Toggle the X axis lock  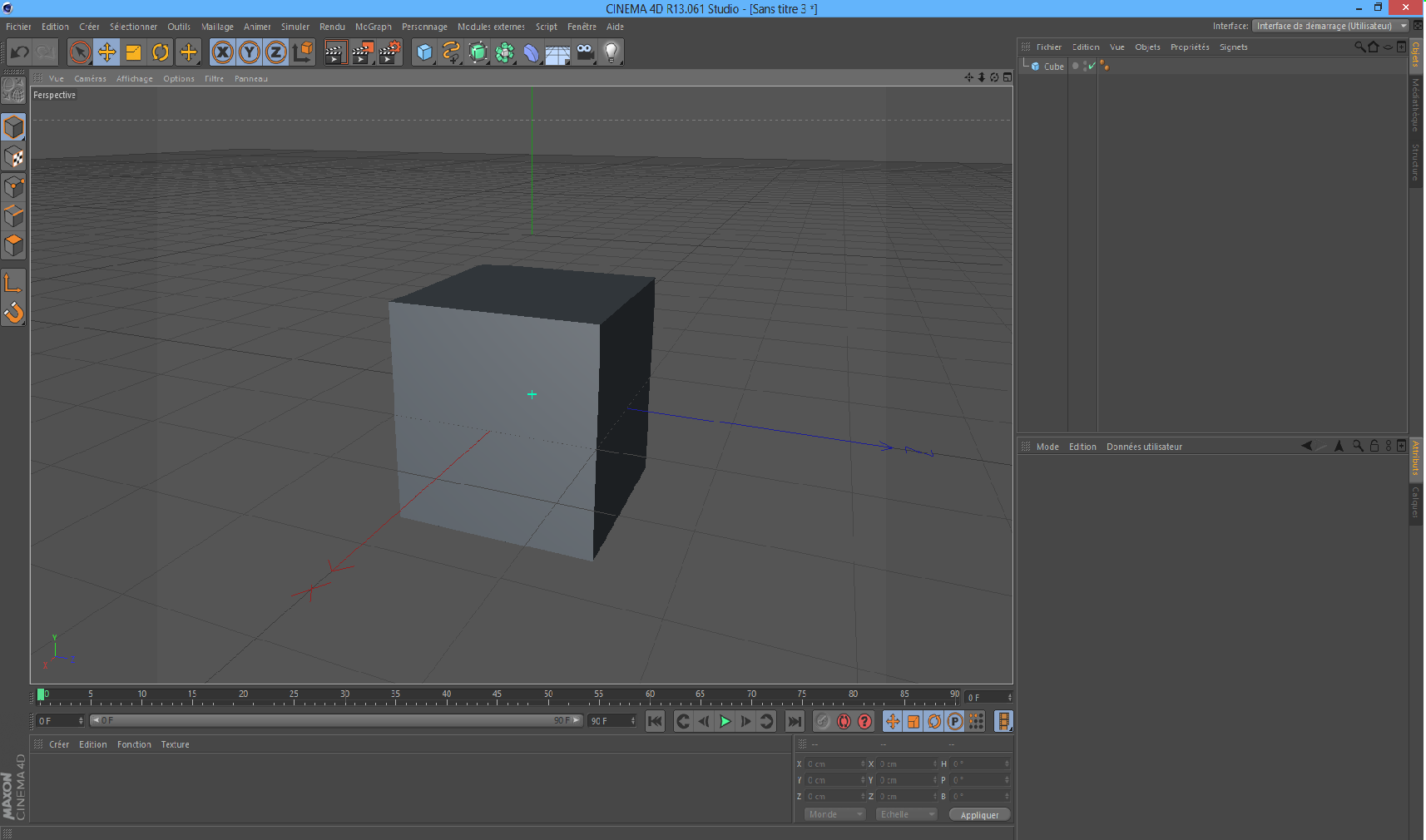point(222,52)
